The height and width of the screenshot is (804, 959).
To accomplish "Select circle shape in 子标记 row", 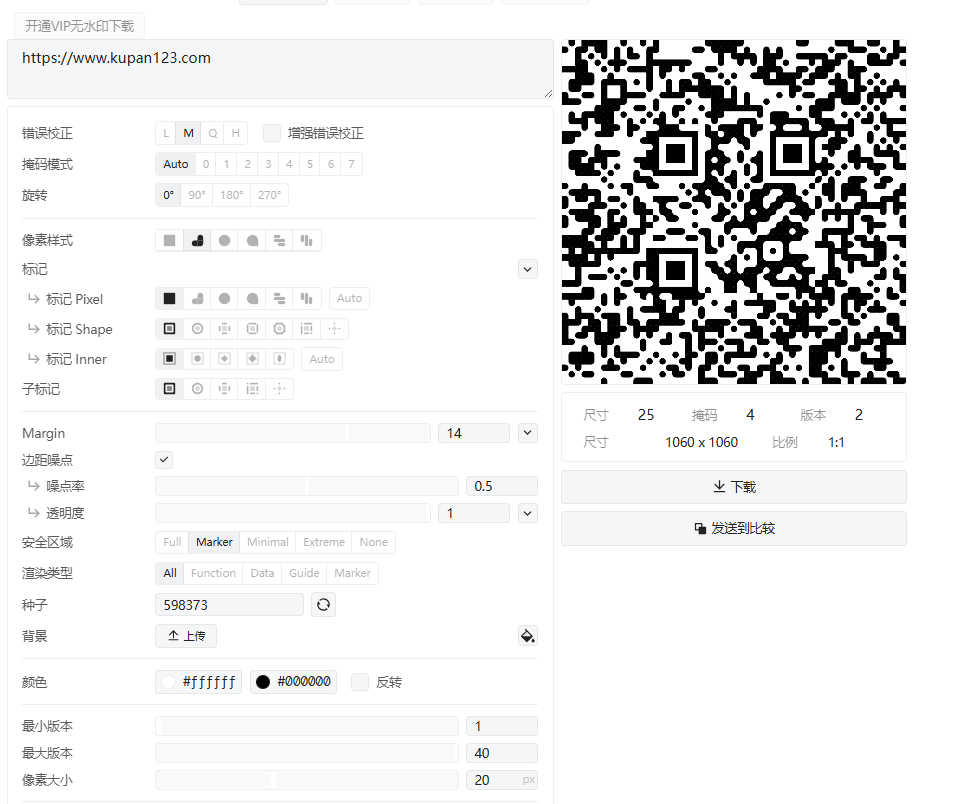I will coord(198,389).
